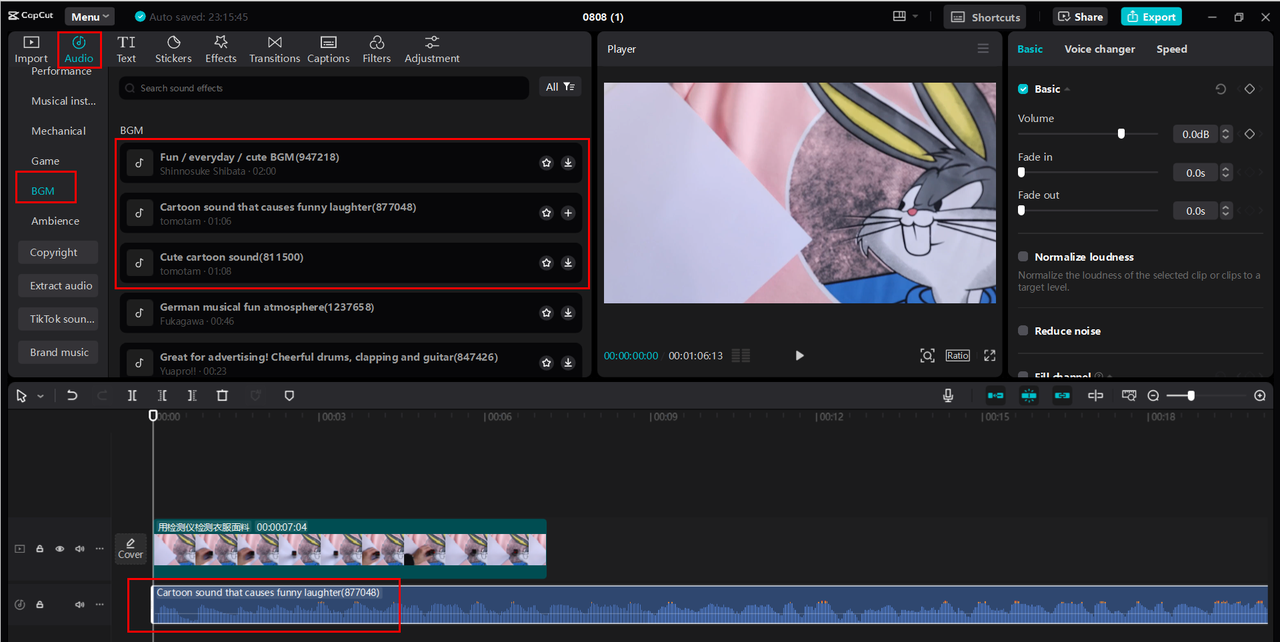Zoom out the timeline
1280x642 pixels.
pos(1153,396)
